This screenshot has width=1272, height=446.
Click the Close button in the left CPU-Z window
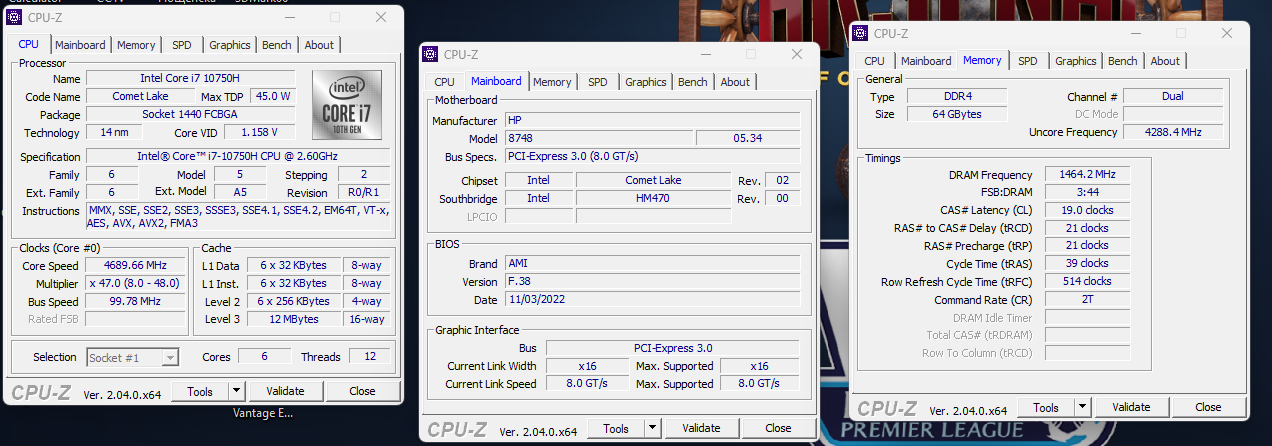tap(362, 391)
